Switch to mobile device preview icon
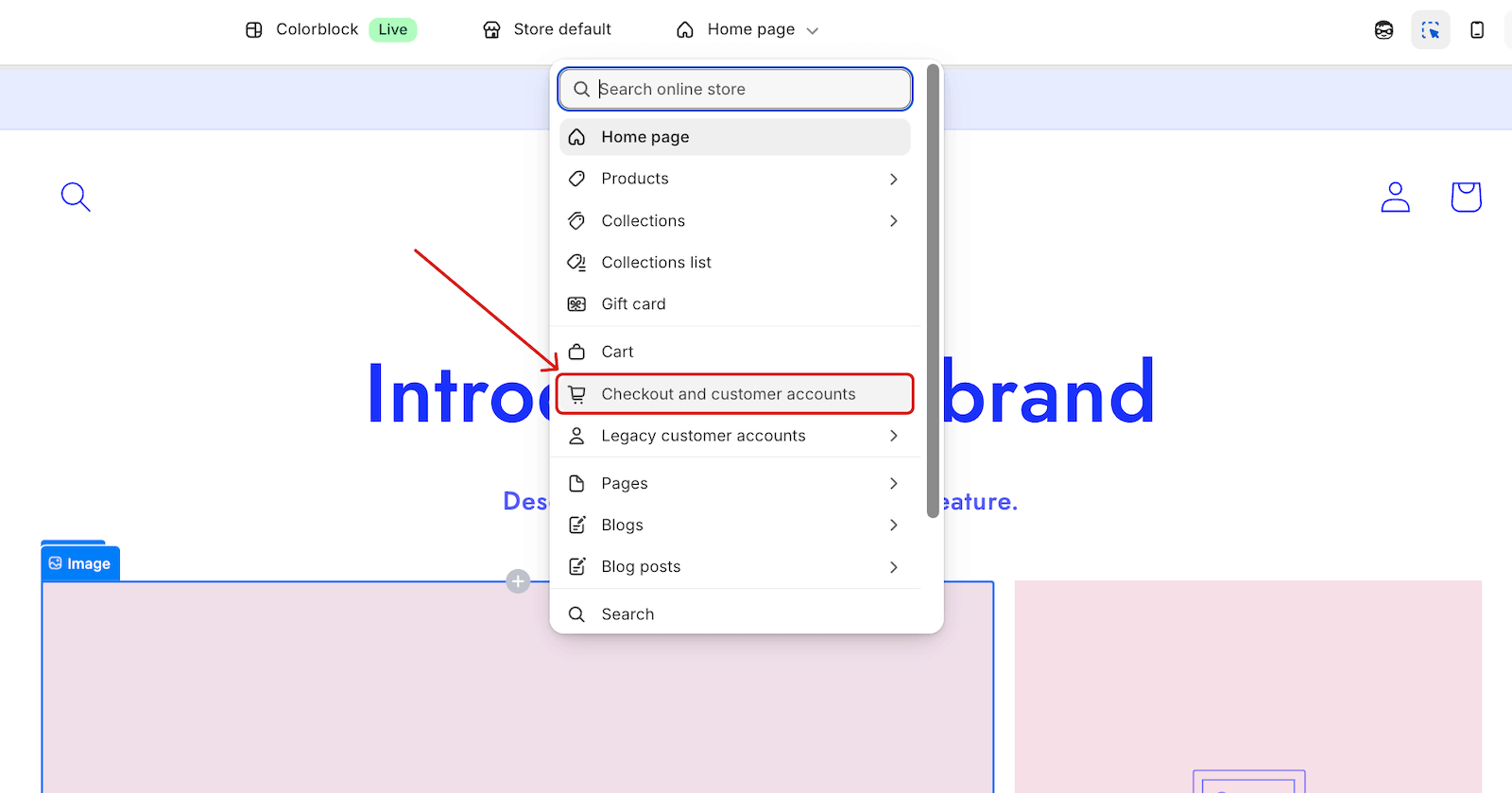 coord(1477,30)
